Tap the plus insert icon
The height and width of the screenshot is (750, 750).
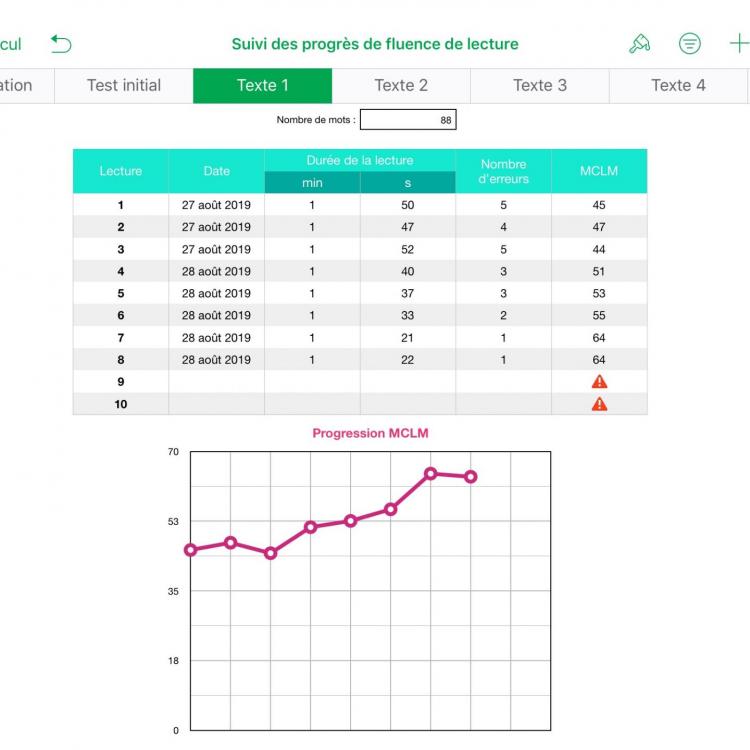(739, 44)
